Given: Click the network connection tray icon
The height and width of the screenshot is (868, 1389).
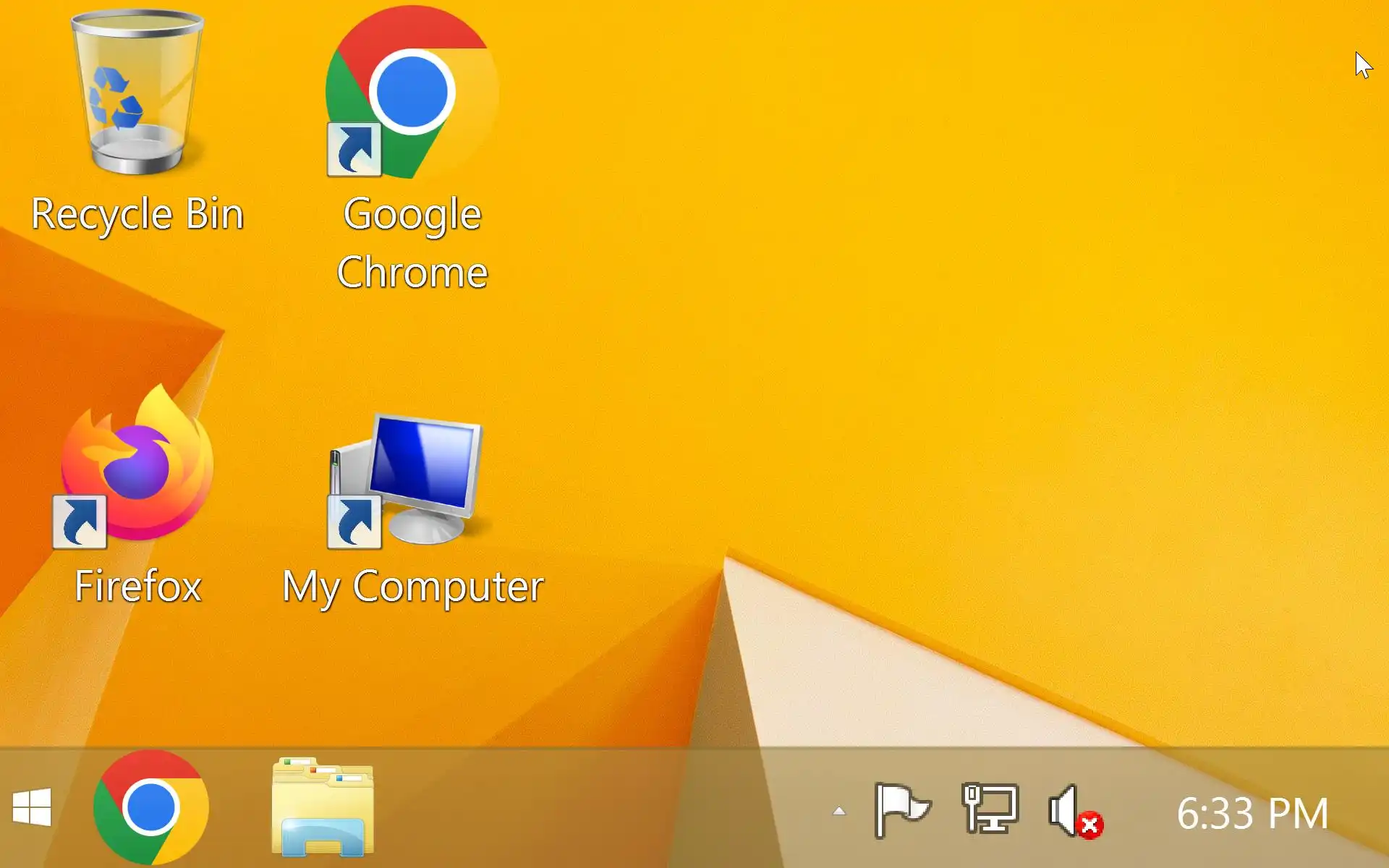Looking at the screenshot, I should click(x=990, y=809).
